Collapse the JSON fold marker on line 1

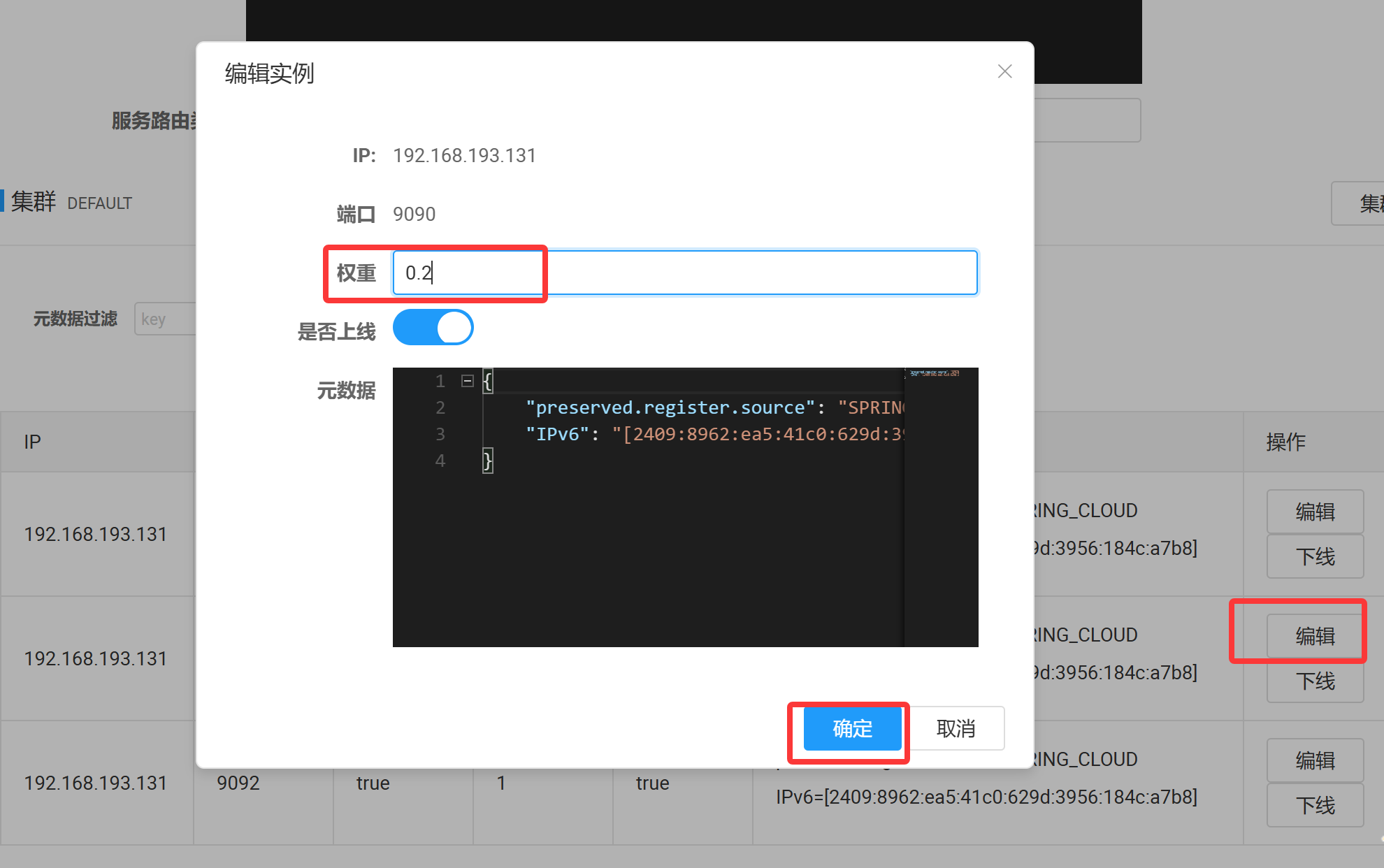pos(468,381)
